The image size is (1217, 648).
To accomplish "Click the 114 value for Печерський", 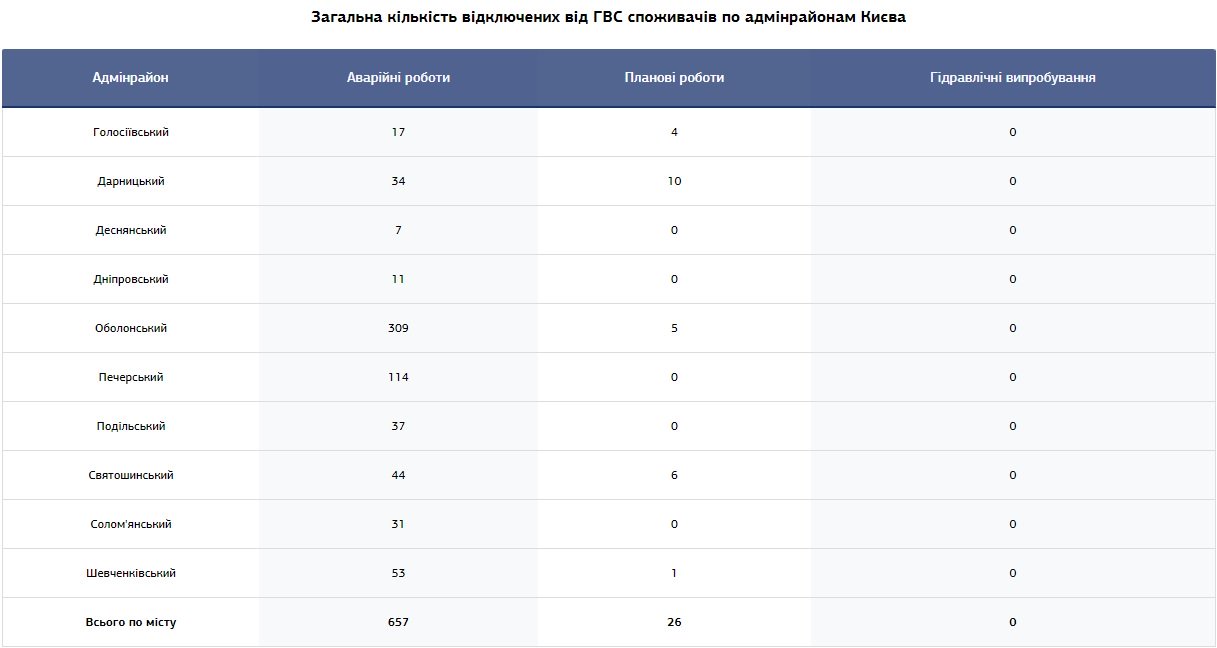I will pos(398,377).
